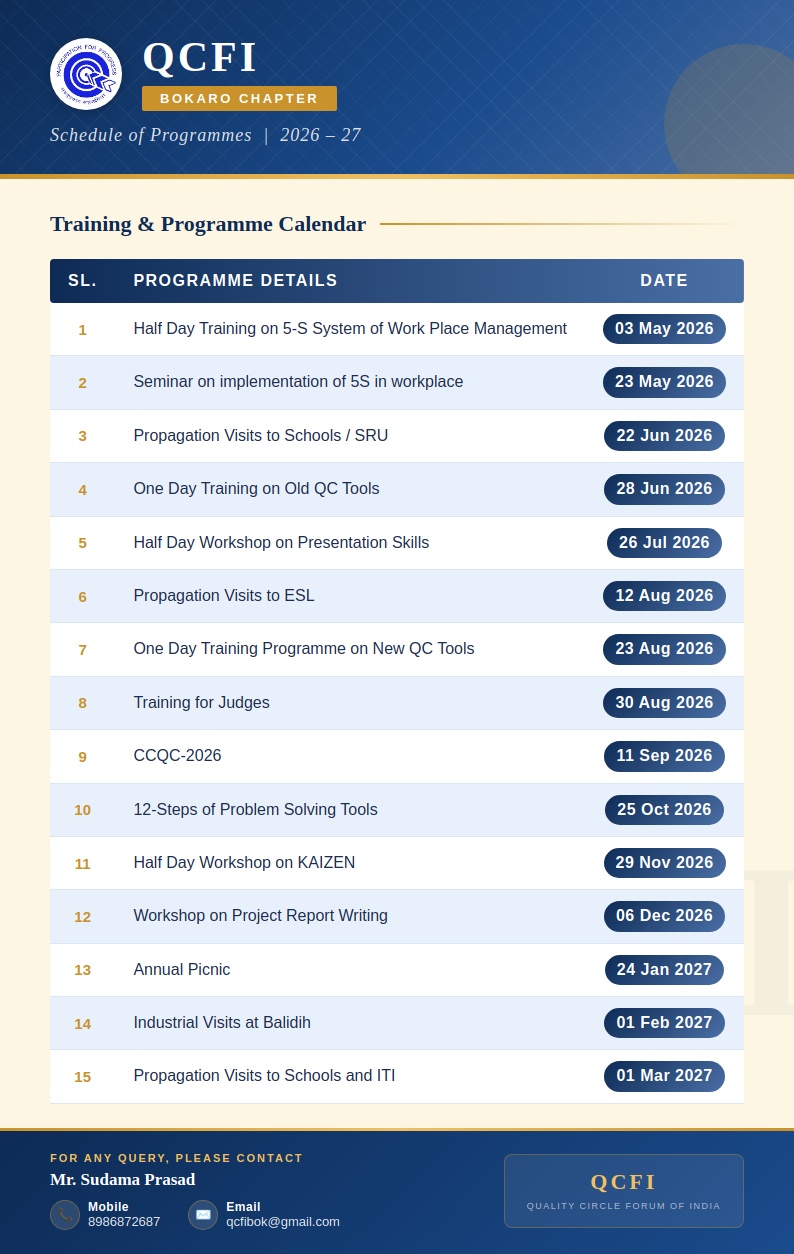Select the 03 May 2026 date pill

tap(664, 329)
